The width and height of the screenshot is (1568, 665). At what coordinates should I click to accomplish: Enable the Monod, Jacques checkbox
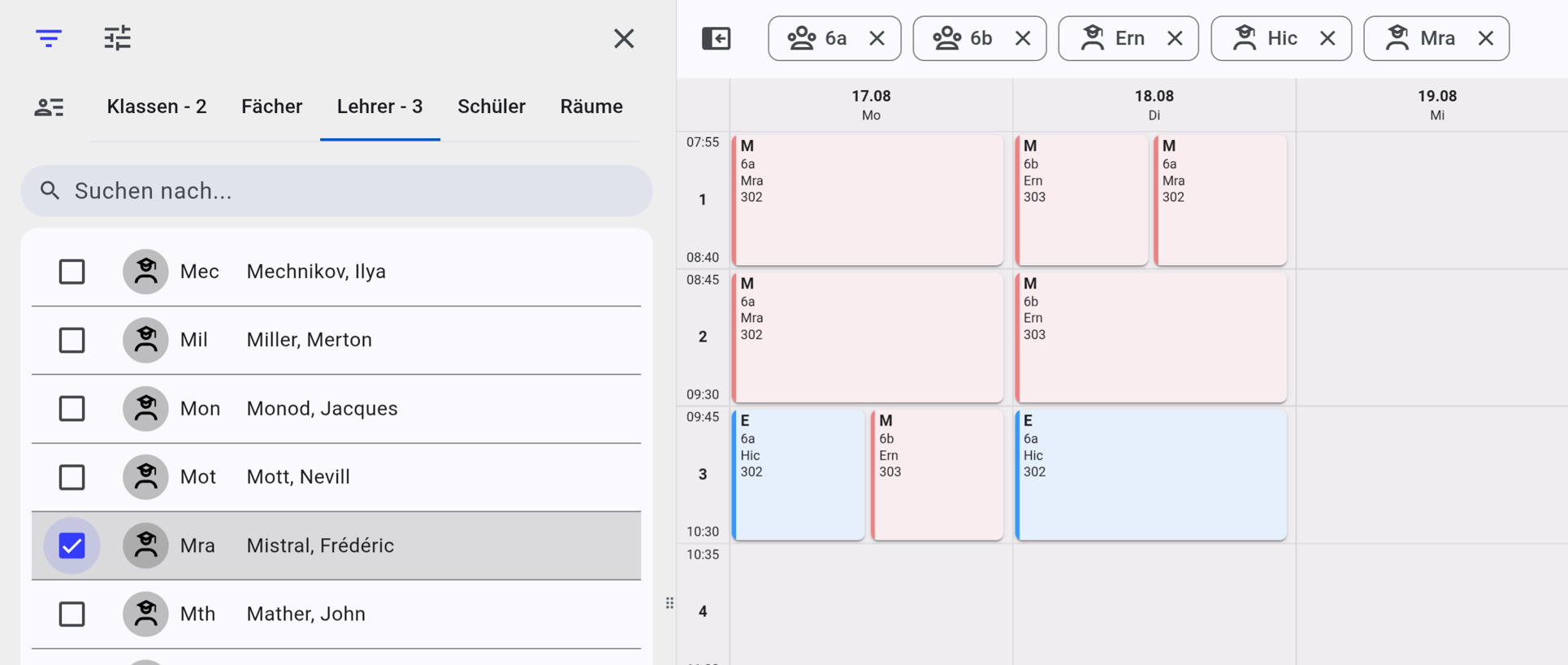pos(71,408)
